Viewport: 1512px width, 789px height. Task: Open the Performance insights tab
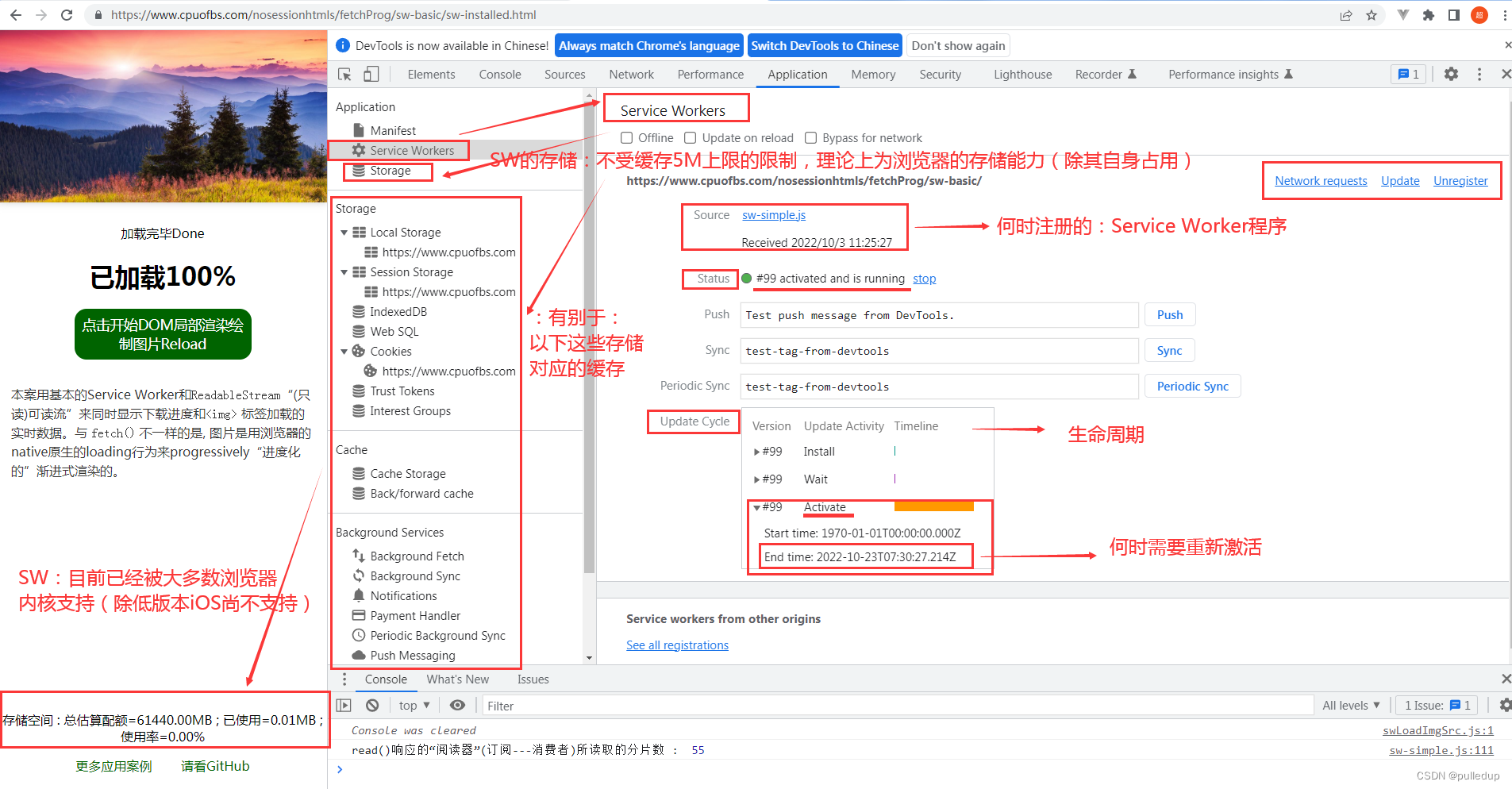tap(1230, 74)
